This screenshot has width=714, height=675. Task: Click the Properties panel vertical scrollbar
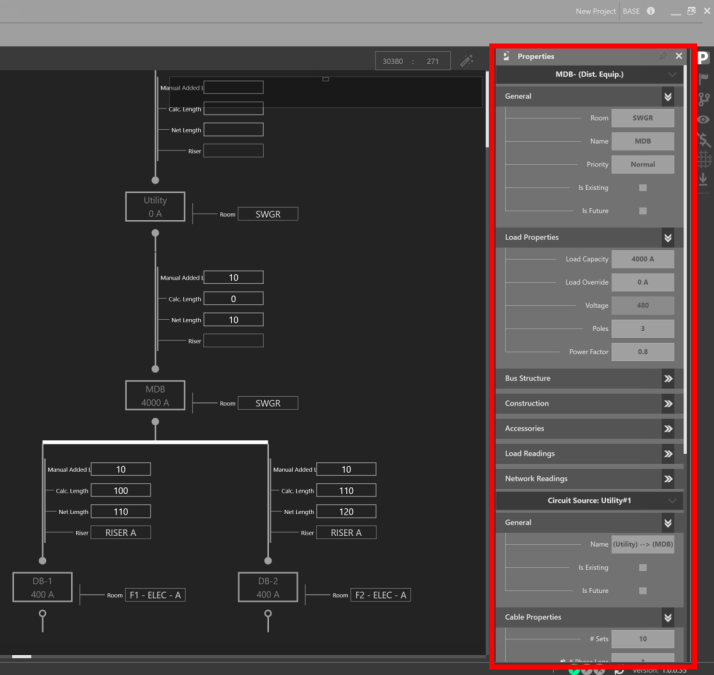point(685,260)
